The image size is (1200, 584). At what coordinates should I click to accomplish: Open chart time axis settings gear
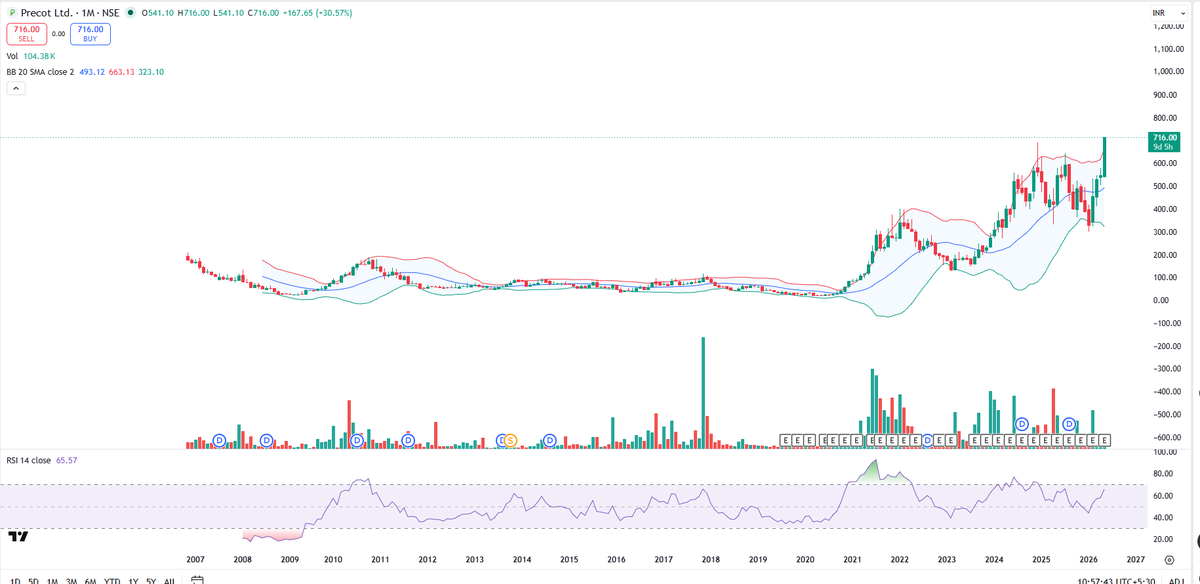tap(1168, 562)
